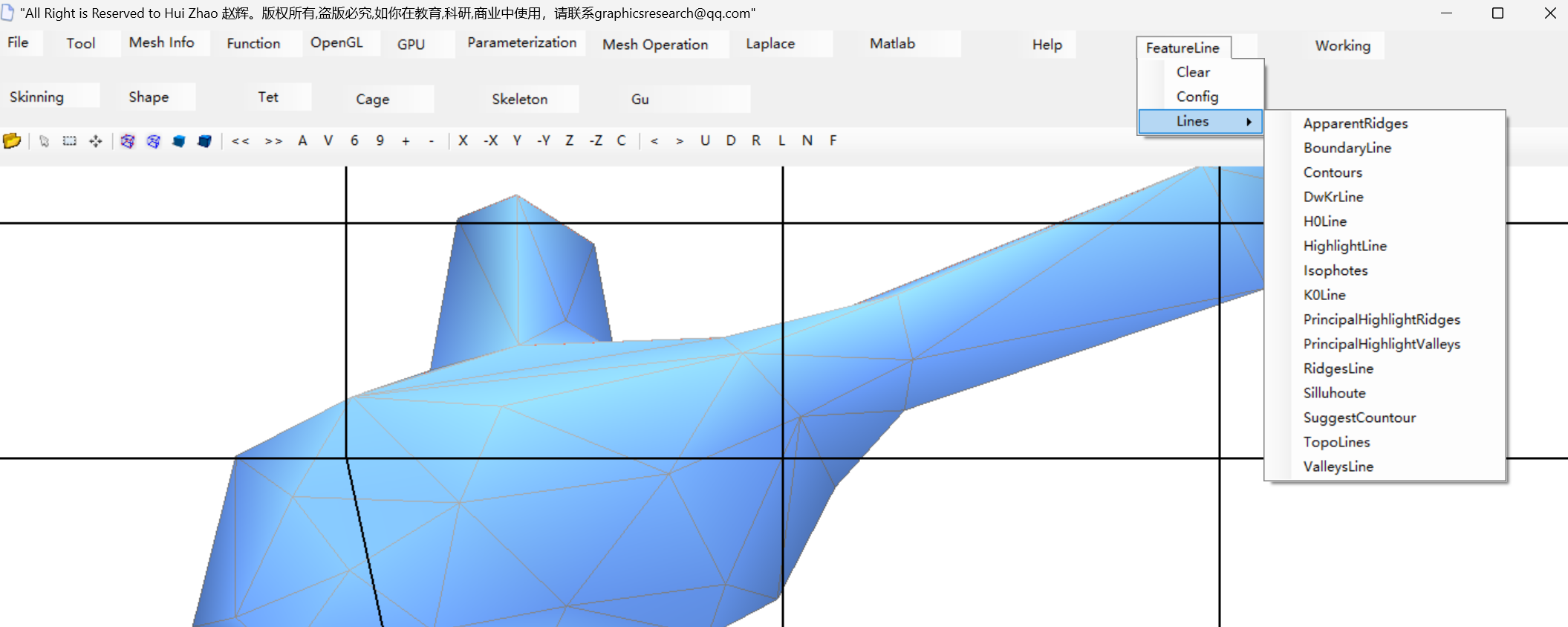Click the > toolbar button
Viewport: 1568px width, 627px height.
[680, 140]
